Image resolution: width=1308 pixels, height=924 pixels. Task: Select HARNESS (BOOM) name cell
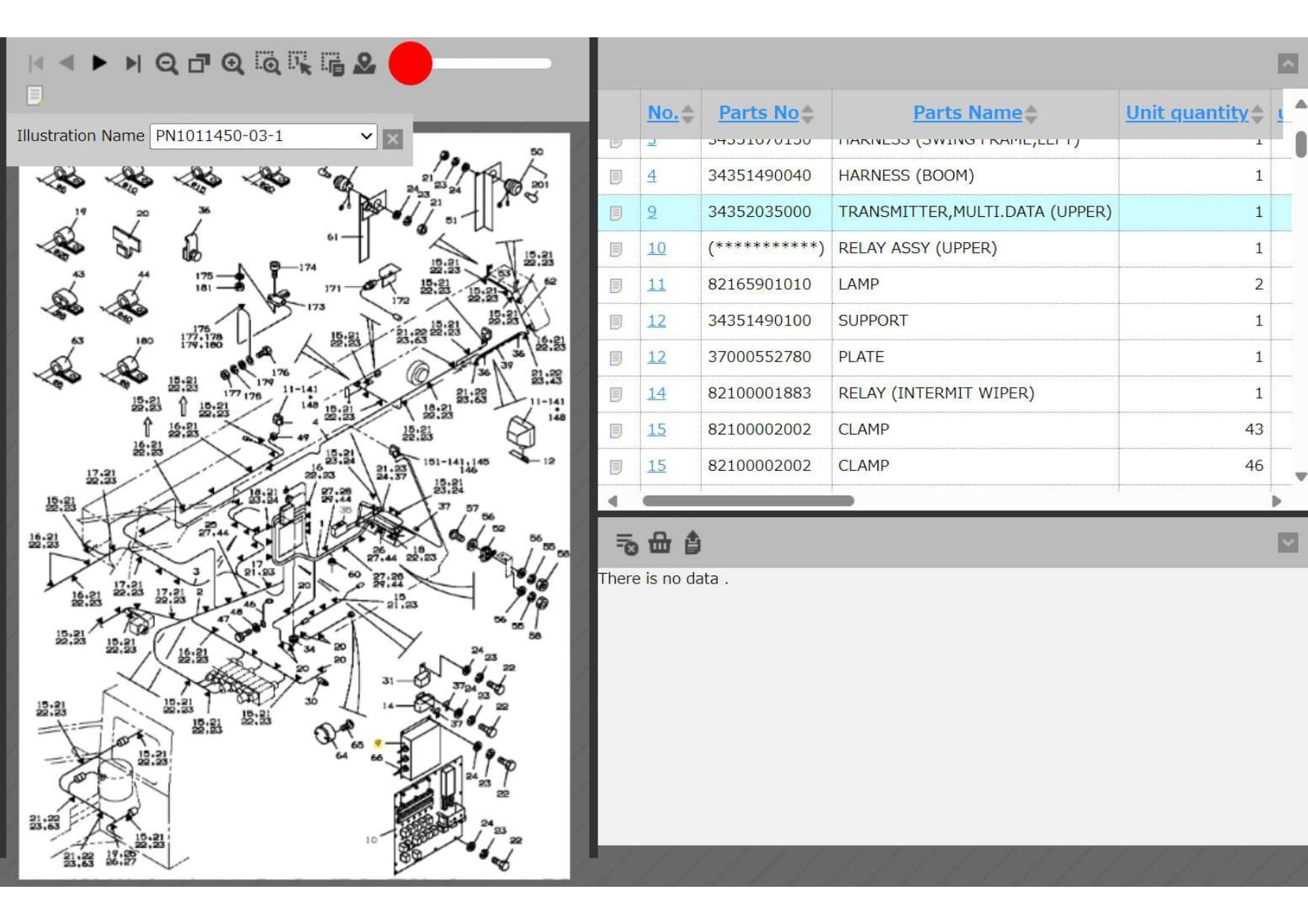click(x=975, y=176)
